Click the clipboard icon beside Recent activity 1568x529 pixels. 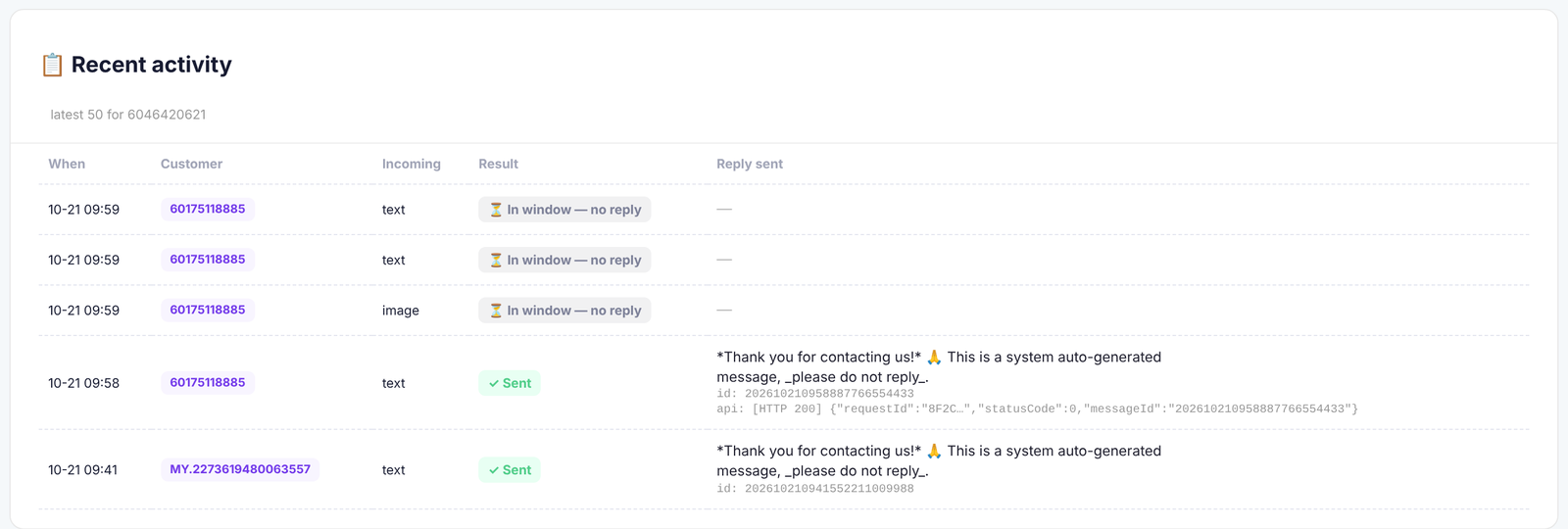pos(52,65)
